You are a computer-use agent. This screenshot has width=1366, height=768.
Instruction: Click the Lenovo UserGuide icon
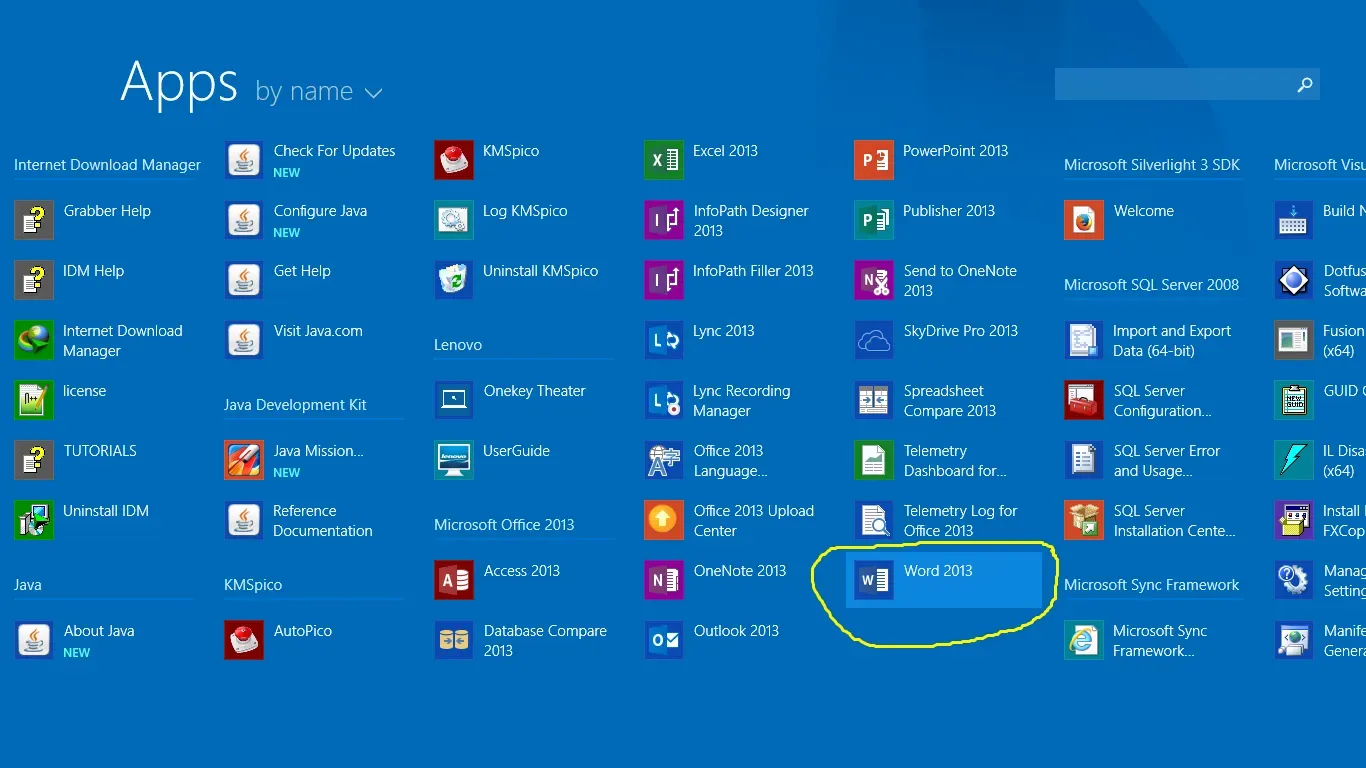(x=454, y=460)
